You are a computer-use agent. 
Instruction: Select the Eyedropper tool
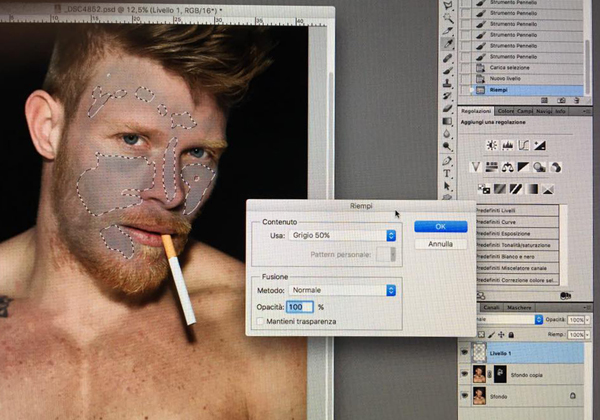tap(447, 44)
